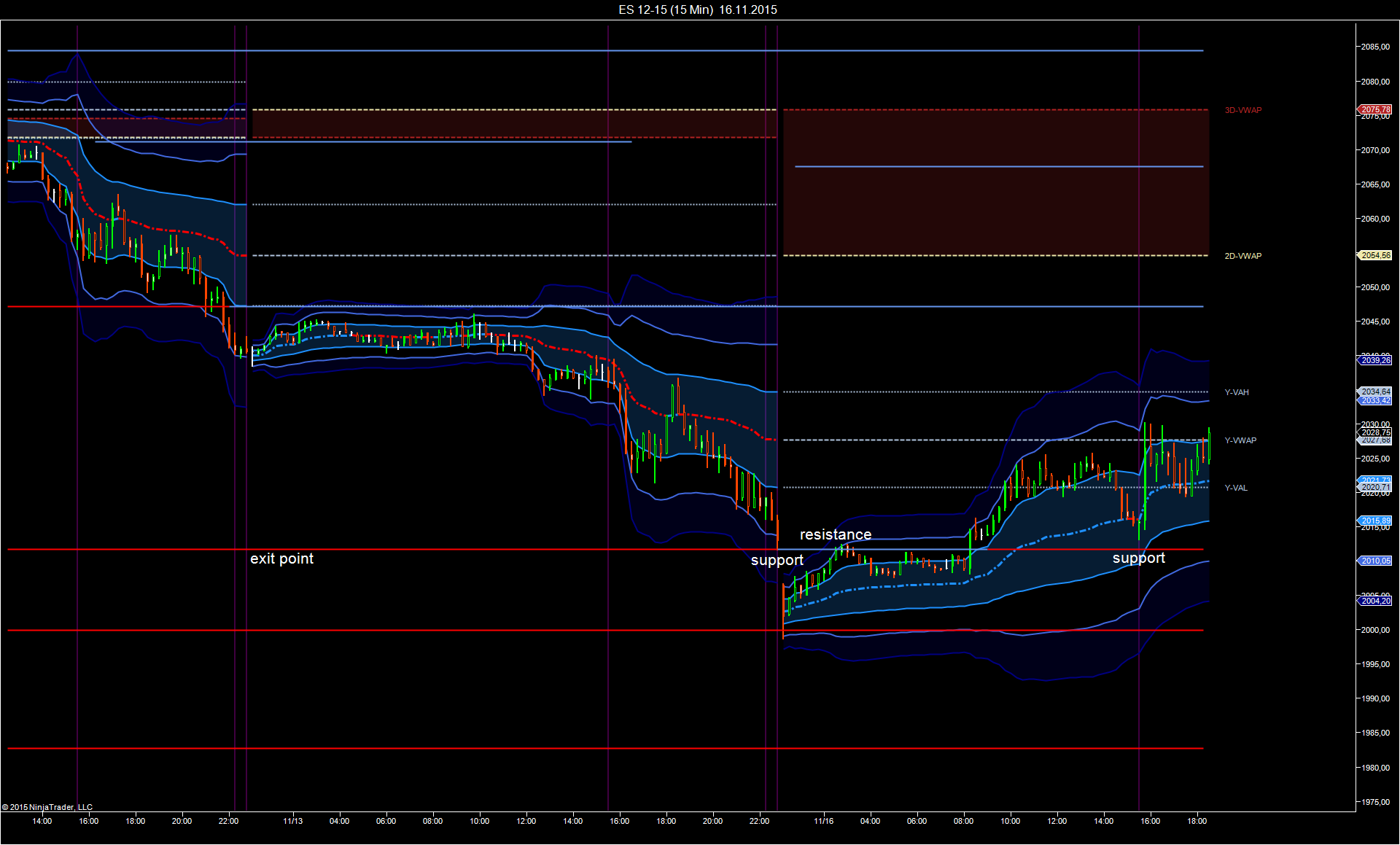Click the 2025,00 price axis label

(1375, 459)
